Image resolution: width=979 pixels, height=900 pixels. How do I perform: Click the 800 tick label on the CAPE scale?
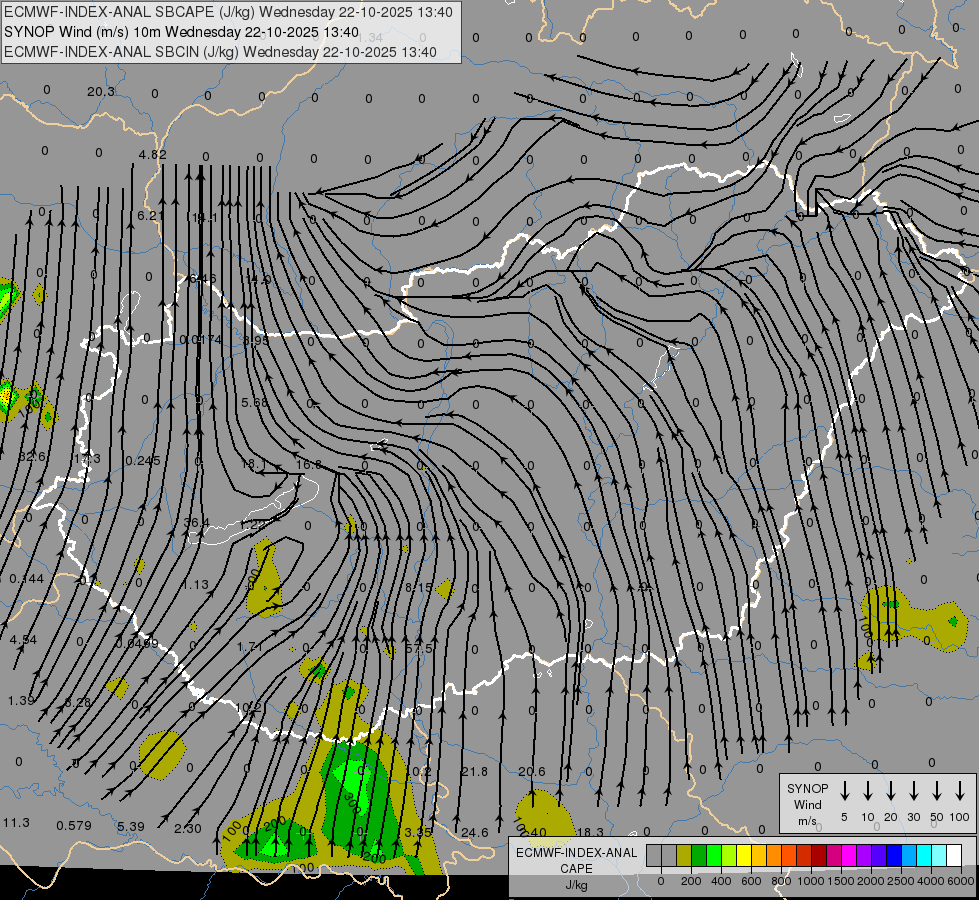tap(781, 881)
